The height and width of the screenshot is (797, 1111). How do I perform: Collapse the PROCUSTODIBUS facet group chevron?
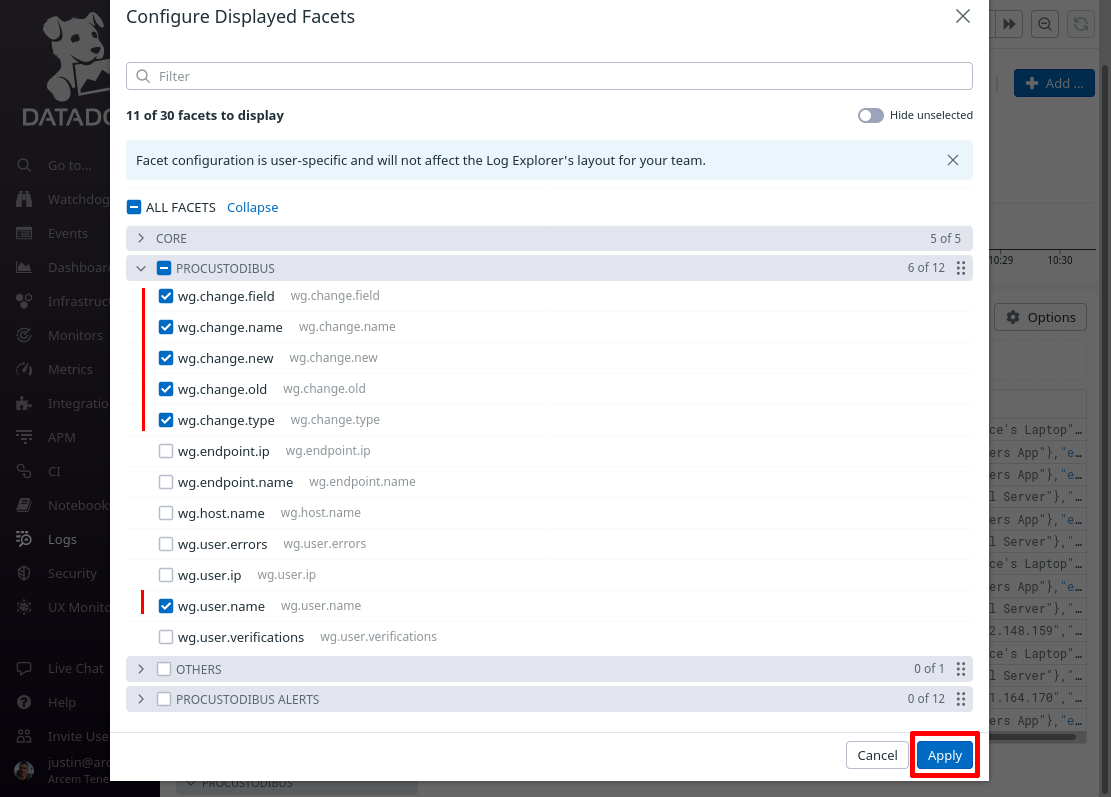tap(141, 268)
